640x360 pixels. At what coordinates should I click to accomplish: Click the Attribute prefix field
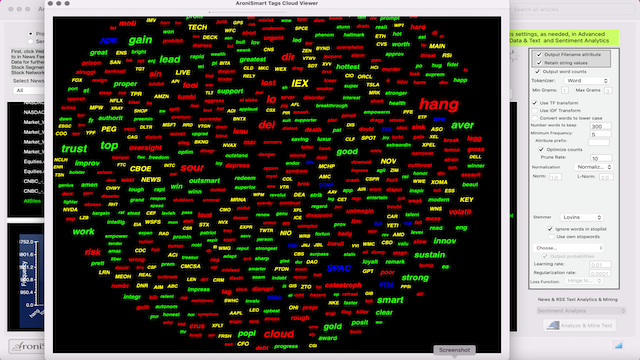(x=599, y=142)
